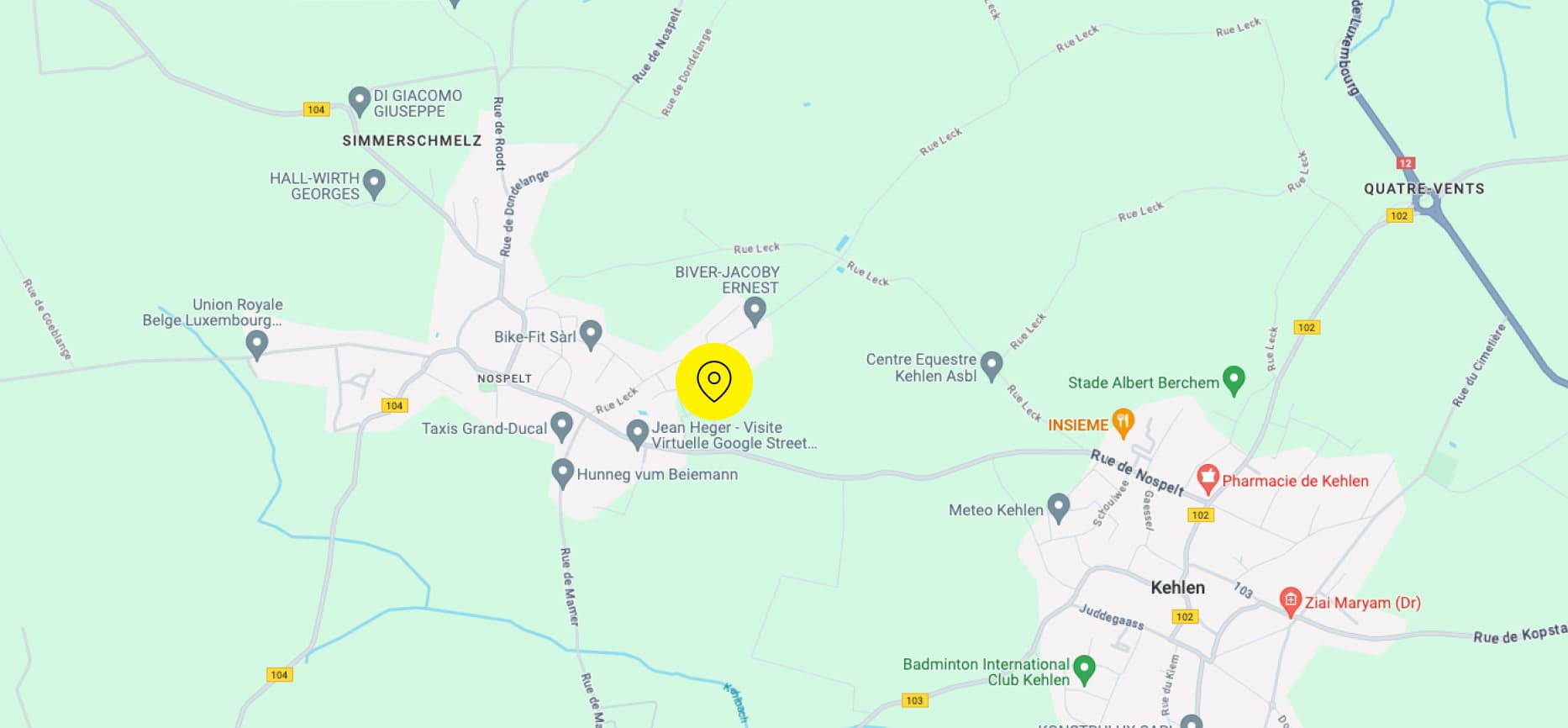The image size is (1568, 728).
Task: Click the QUATRE-VENTS place label
Action: [x=1423, y=188]
